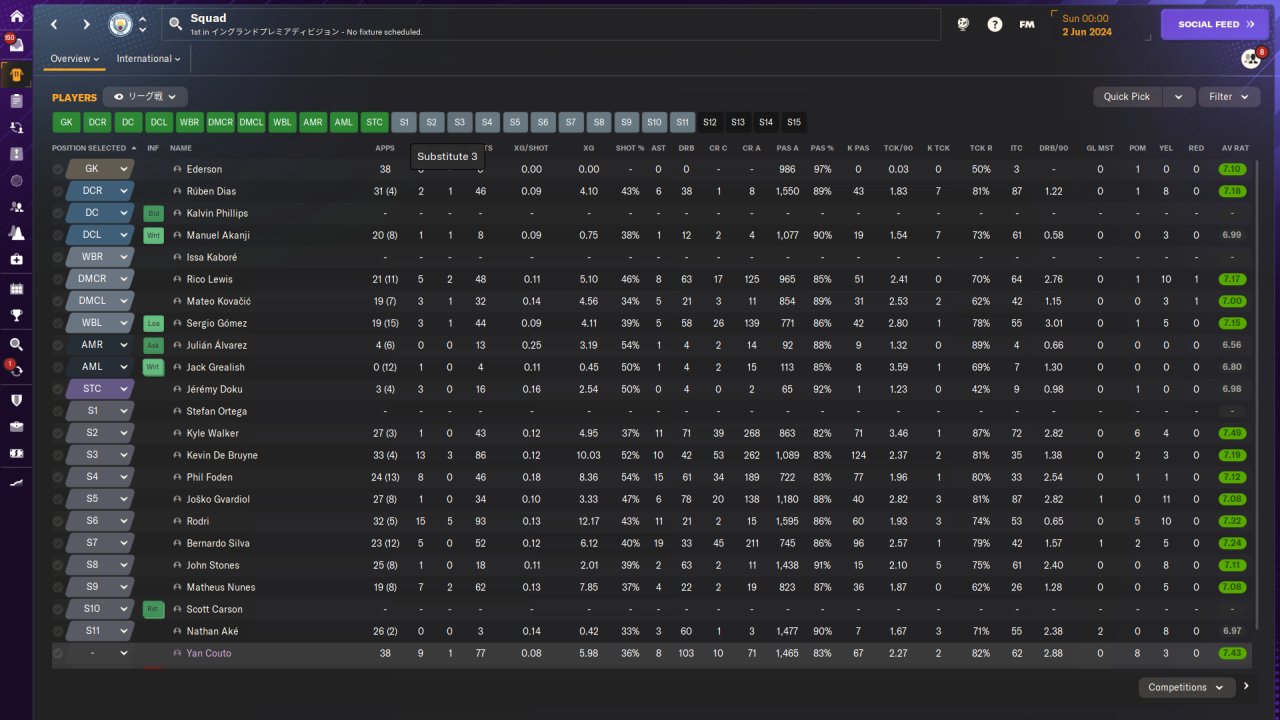Image resolution: width=1280 pixels, height=720 pixels.
Task: Open the Squad Planner clipboard icon
Action: pyautogui.click(x=16, y=101)
